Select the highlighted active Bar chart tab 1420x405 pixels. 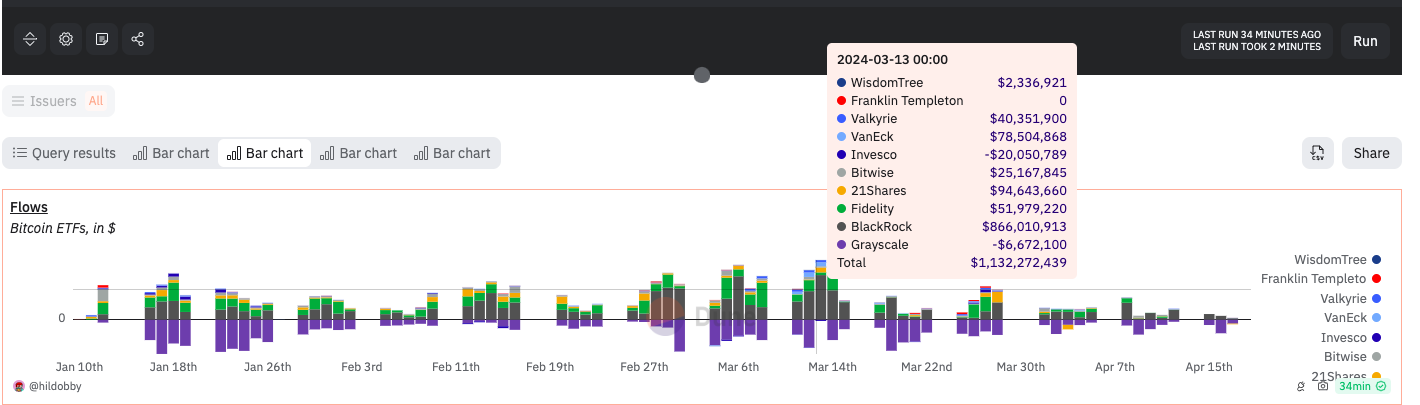tap(265, 153)
